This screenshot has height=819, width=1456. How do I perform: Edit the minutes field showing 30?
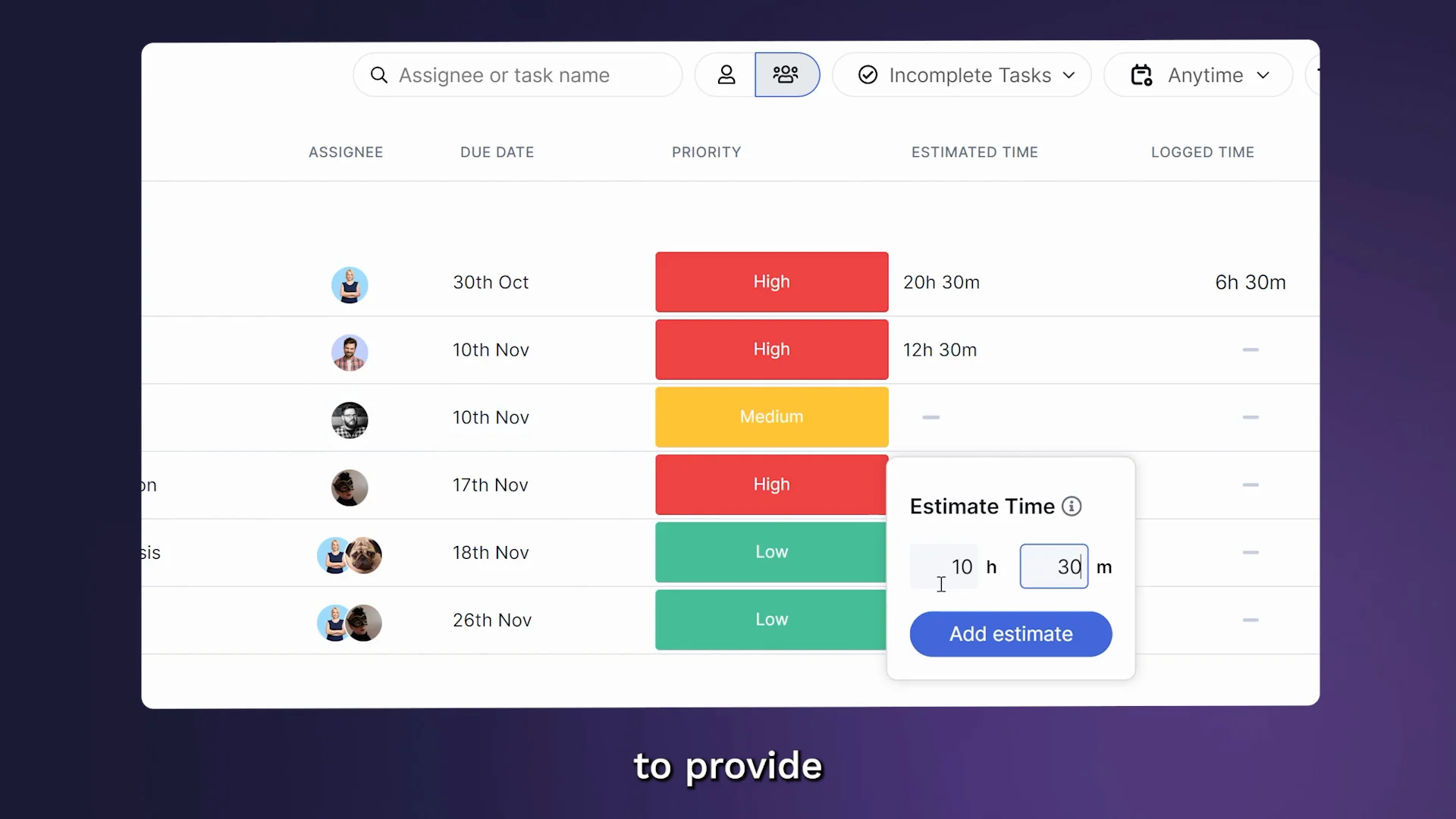tap(1053, 566)
